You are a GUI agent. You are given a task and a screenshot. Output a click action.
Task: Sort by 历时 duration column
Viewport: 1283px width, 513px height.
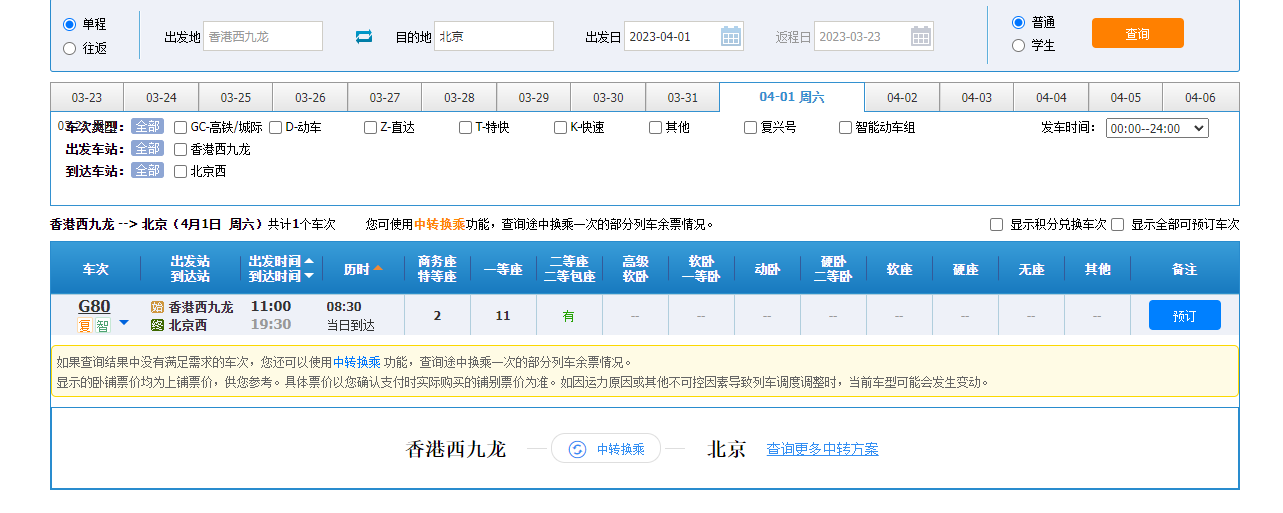point(363,269)
